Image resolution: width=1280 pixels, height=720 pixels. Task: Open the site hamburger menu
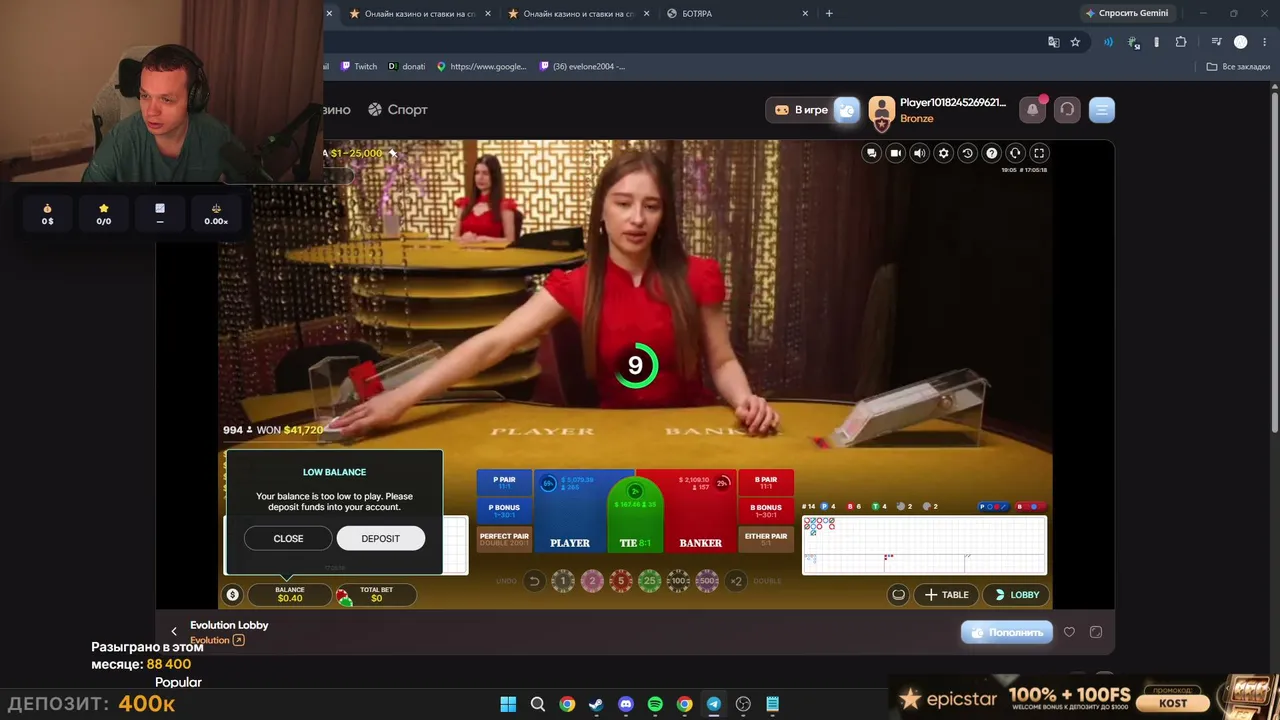click(x=1102, y=110)
